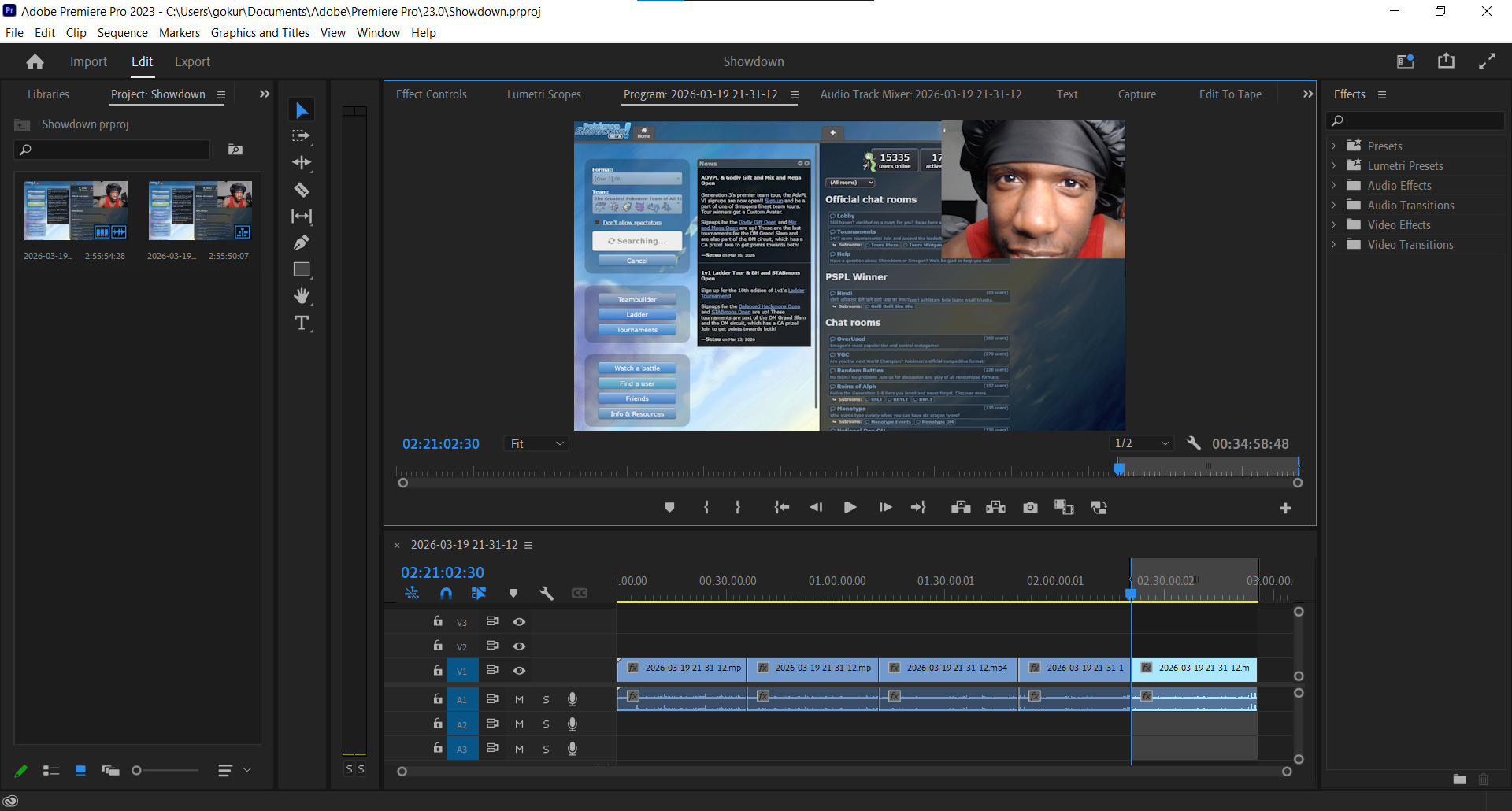Open the Sequence menu
Image resolution: width=1512 pixels, height=811 pixels.
(x=122, y=32)
